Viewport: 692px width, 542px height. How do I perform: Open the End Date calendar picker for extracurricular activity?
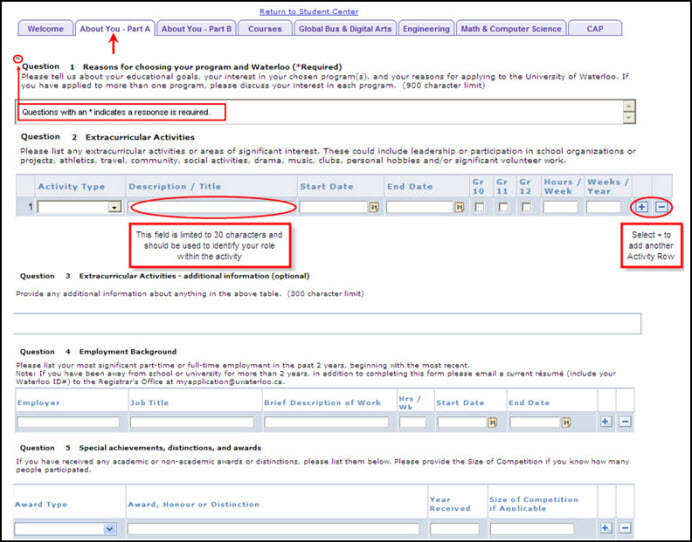click(460, 208)
